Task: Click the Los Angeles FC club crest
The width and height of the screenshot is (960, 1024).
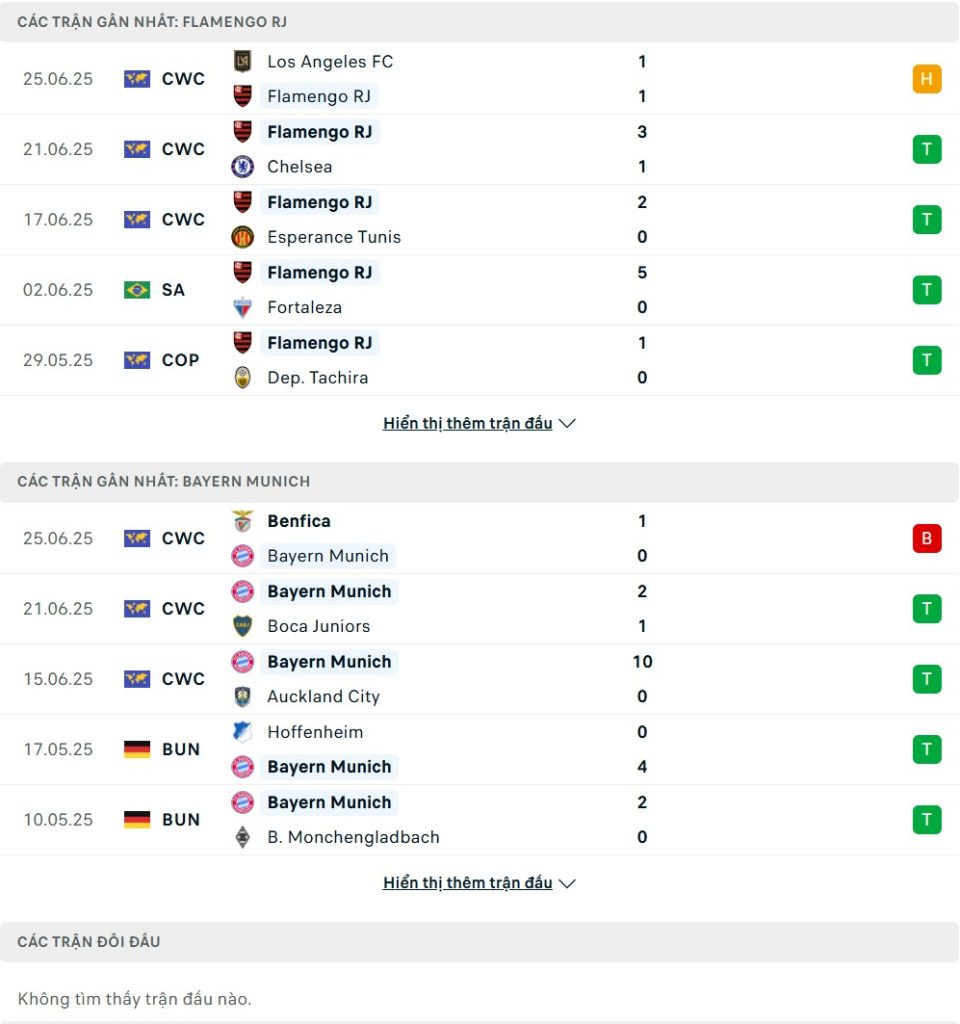Action: pos(242,61)
